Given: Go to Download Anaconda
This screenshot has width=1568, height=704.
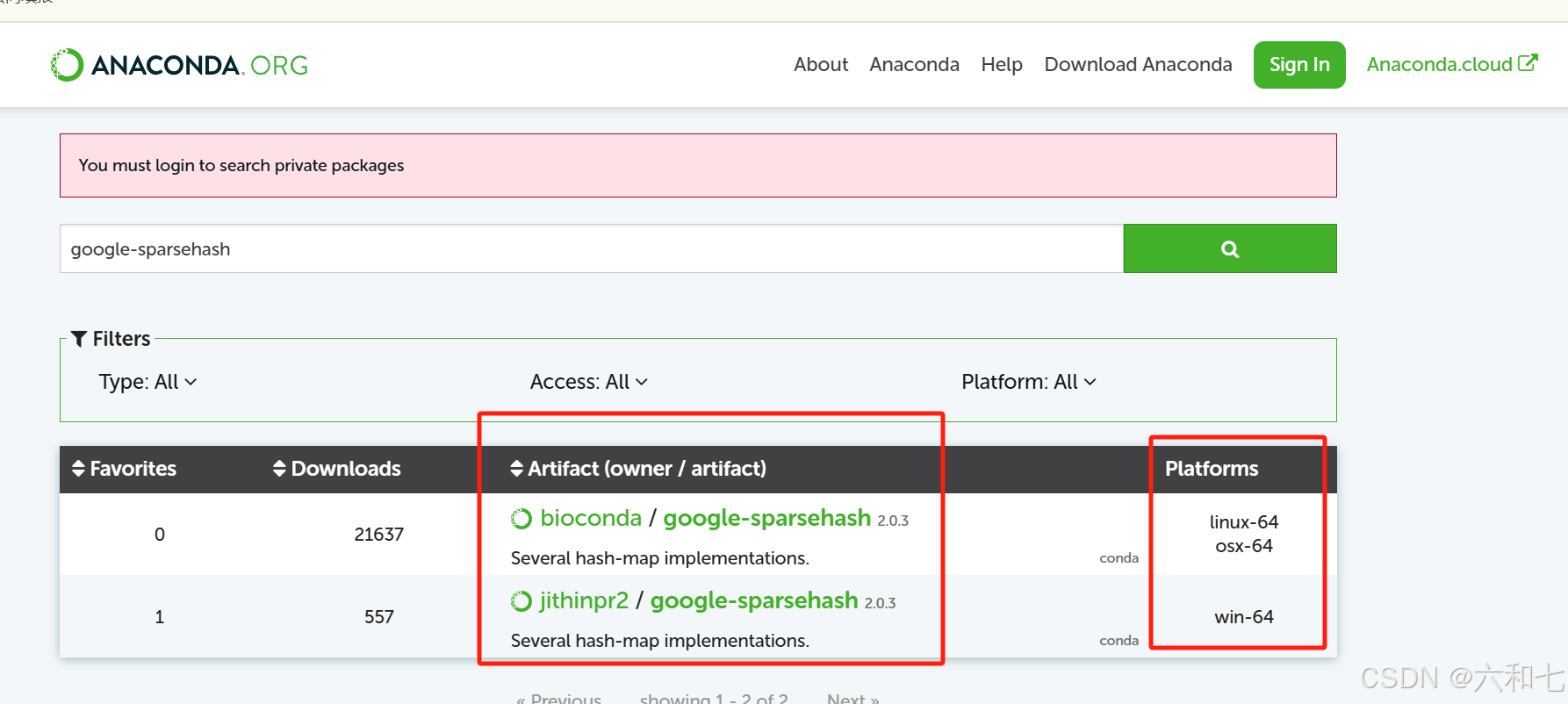Looking at the screenshot, I should pos(1138,64).
